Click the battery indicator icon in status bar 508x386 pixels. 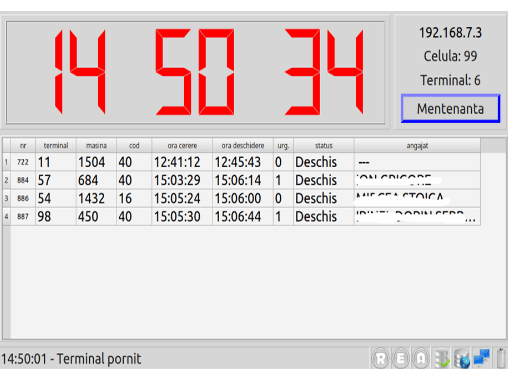tap(501, 358)
